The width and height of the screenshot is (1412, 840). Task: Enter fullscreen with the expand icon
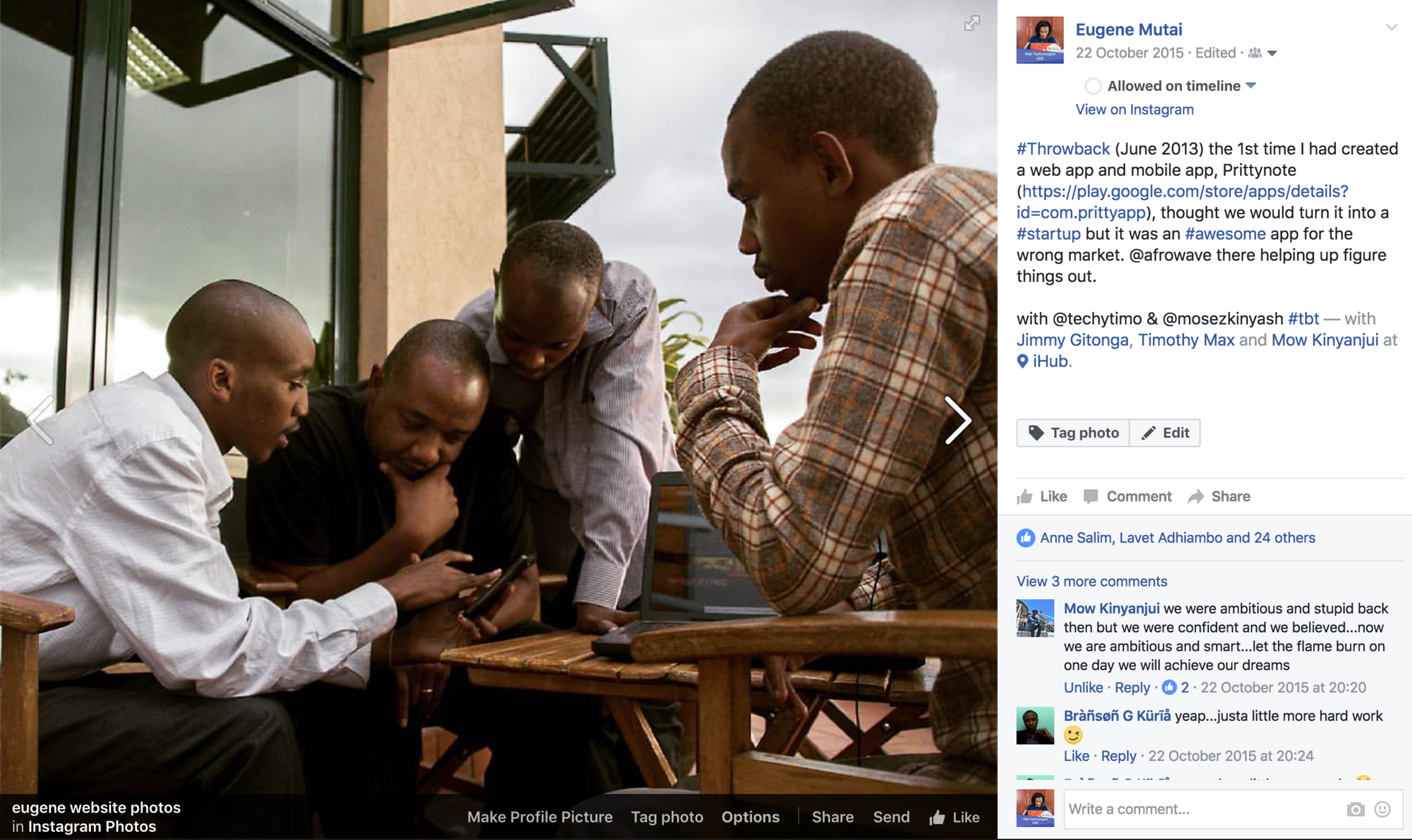click(x=972, y=24)
